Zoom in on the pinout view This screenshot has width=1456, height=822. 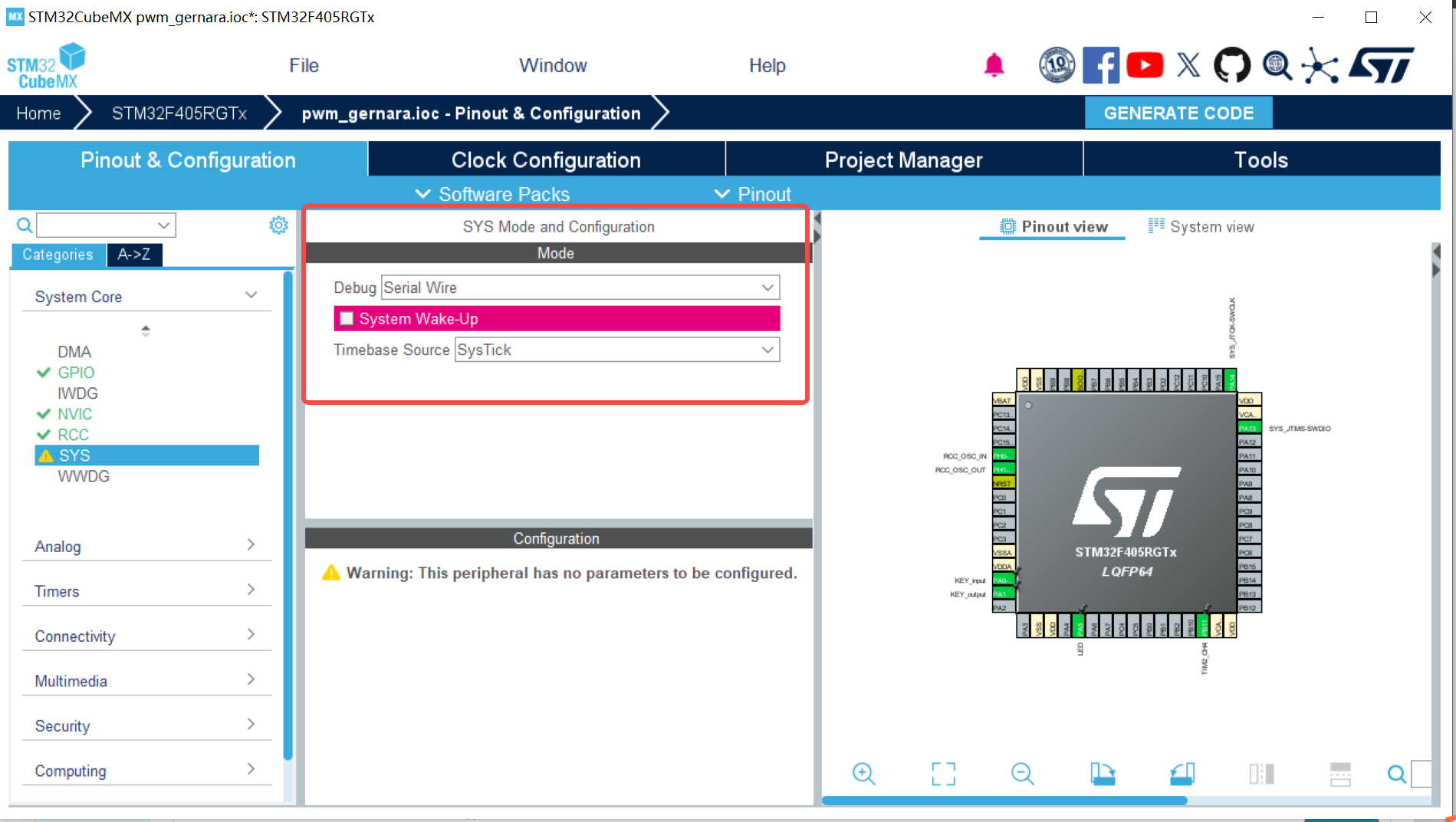[x=863, y=774]
